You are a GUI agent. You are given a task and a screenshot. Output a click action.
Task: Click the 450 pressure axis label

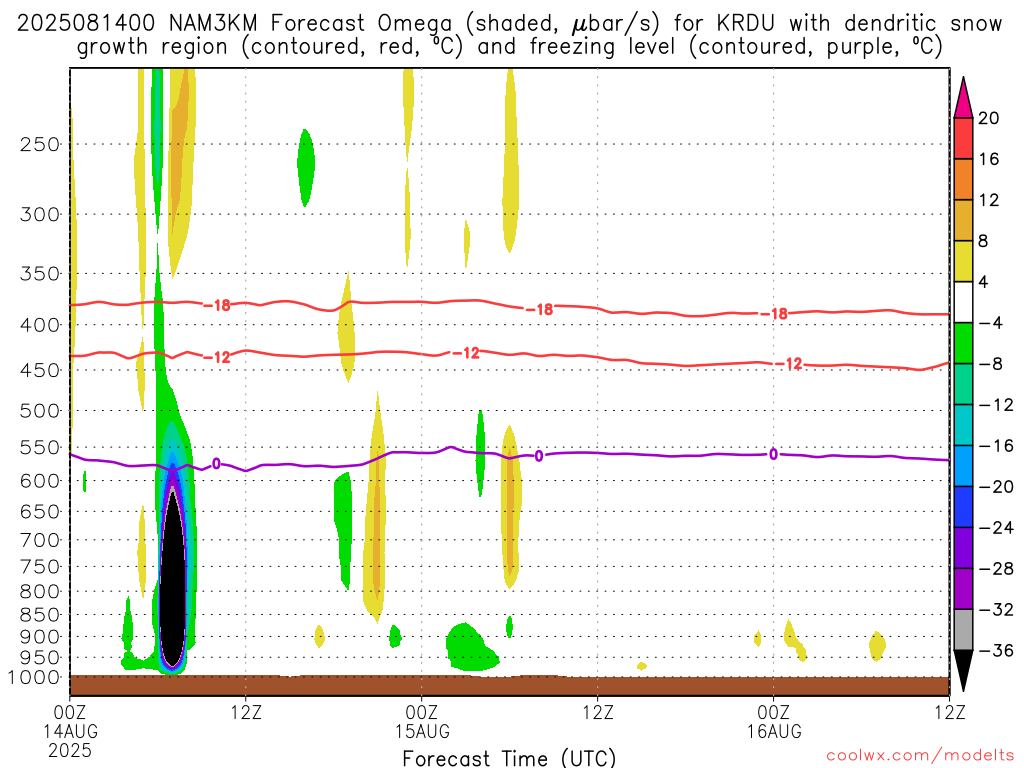[40, 370]
